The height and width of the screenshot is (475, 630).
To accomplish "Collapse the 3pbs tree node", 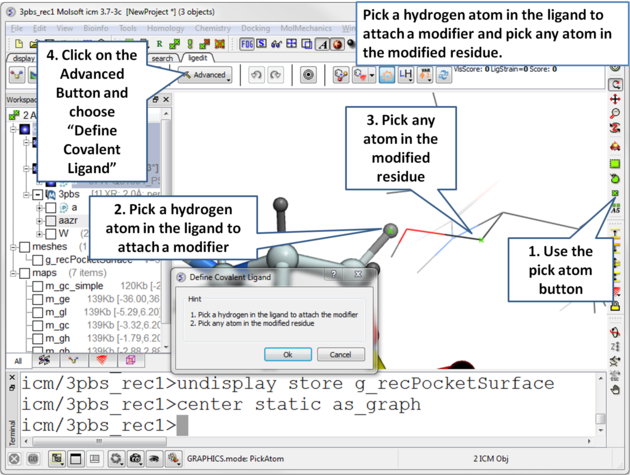I will point(38,195).
